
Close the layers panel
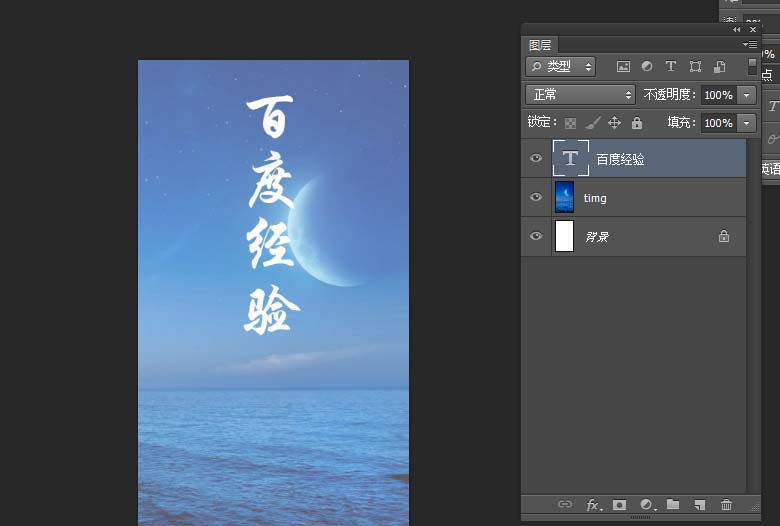tap(753, 30)
